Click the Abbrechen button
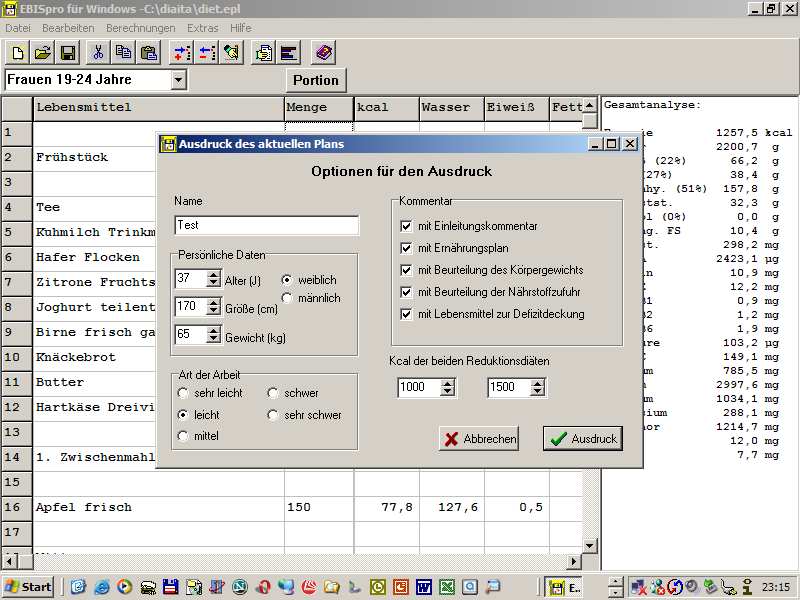 (x=479, y=438)
